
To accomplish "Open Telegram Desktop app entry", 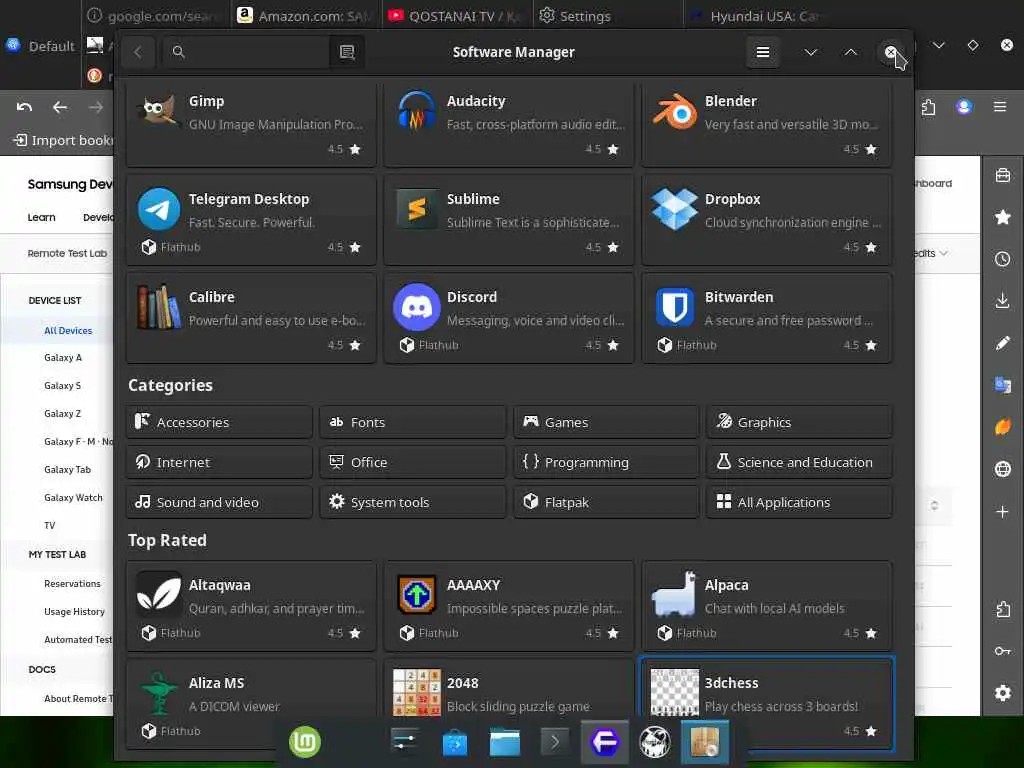I will click(x=251, y=221).
